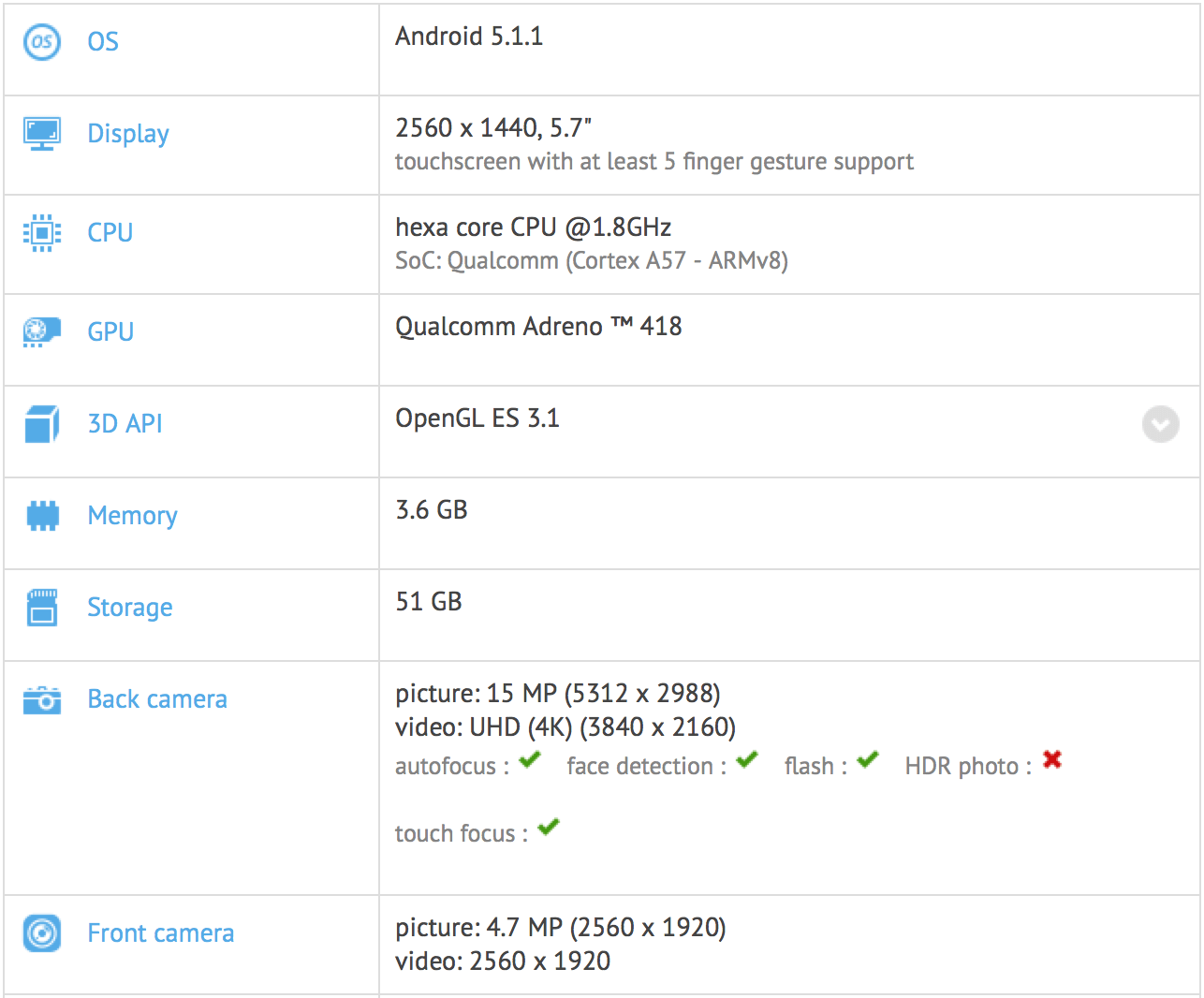Viewport: 1204px width, 998px height.
Task: Expand the OpenGL ES 3.1 details
Action: [1160, 425]
